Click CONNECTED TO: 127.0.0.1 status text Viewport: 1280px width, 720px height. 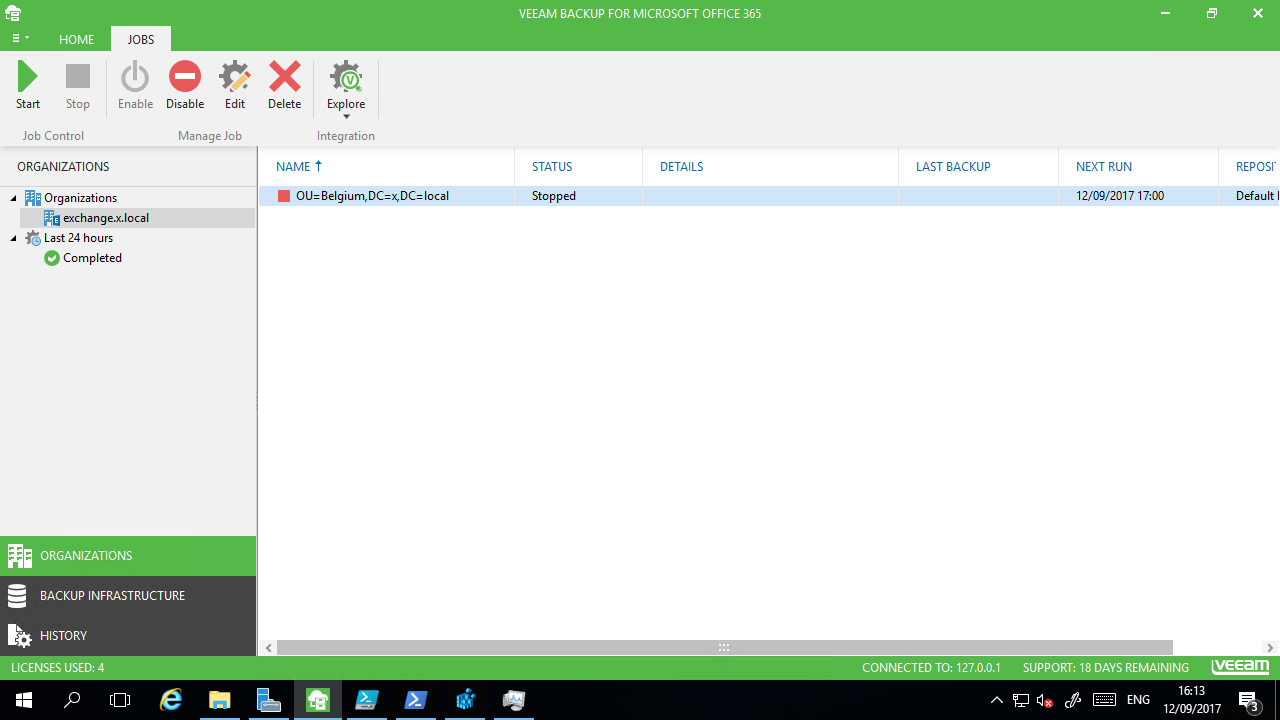point(931,668)
